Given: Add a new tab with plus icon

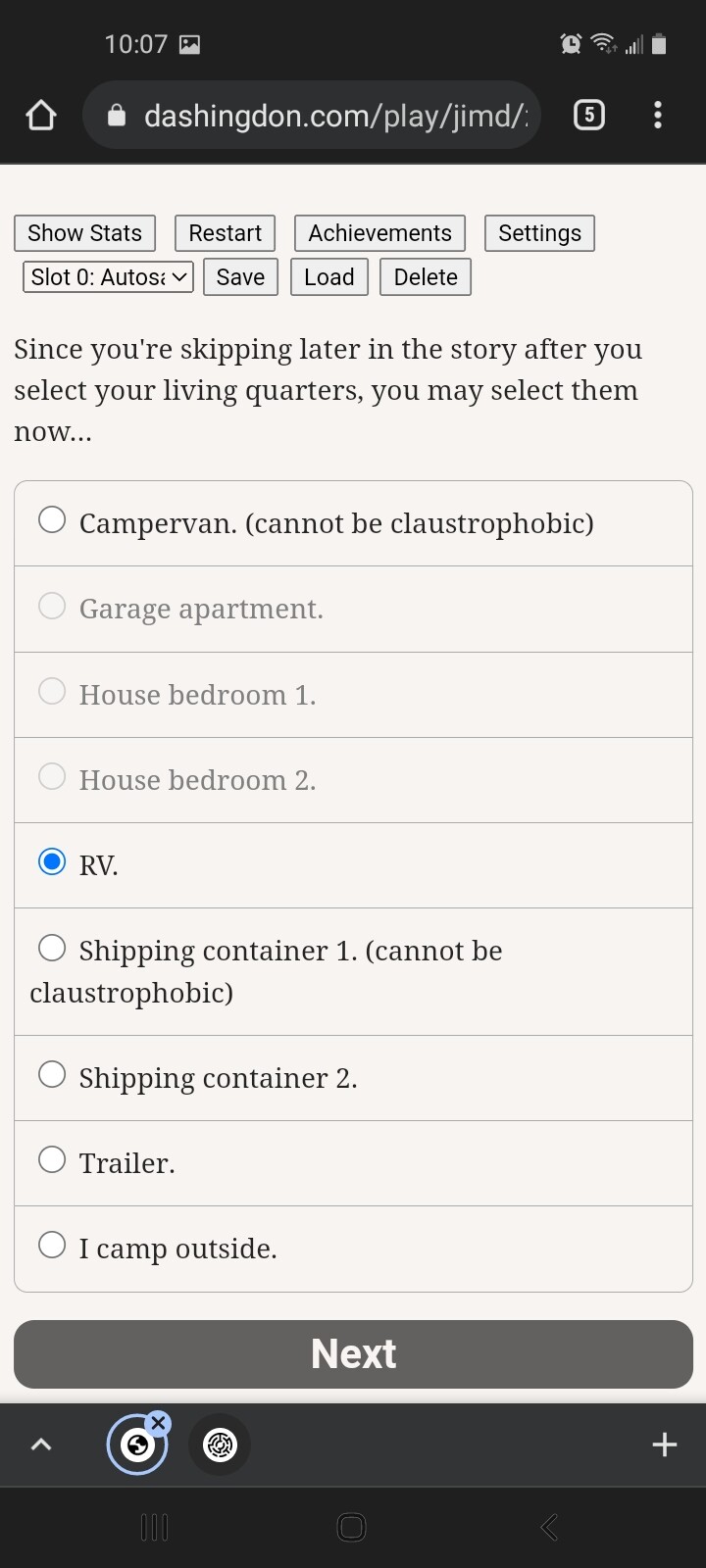Looking at the screenshot, I should tap(665, 1445).
